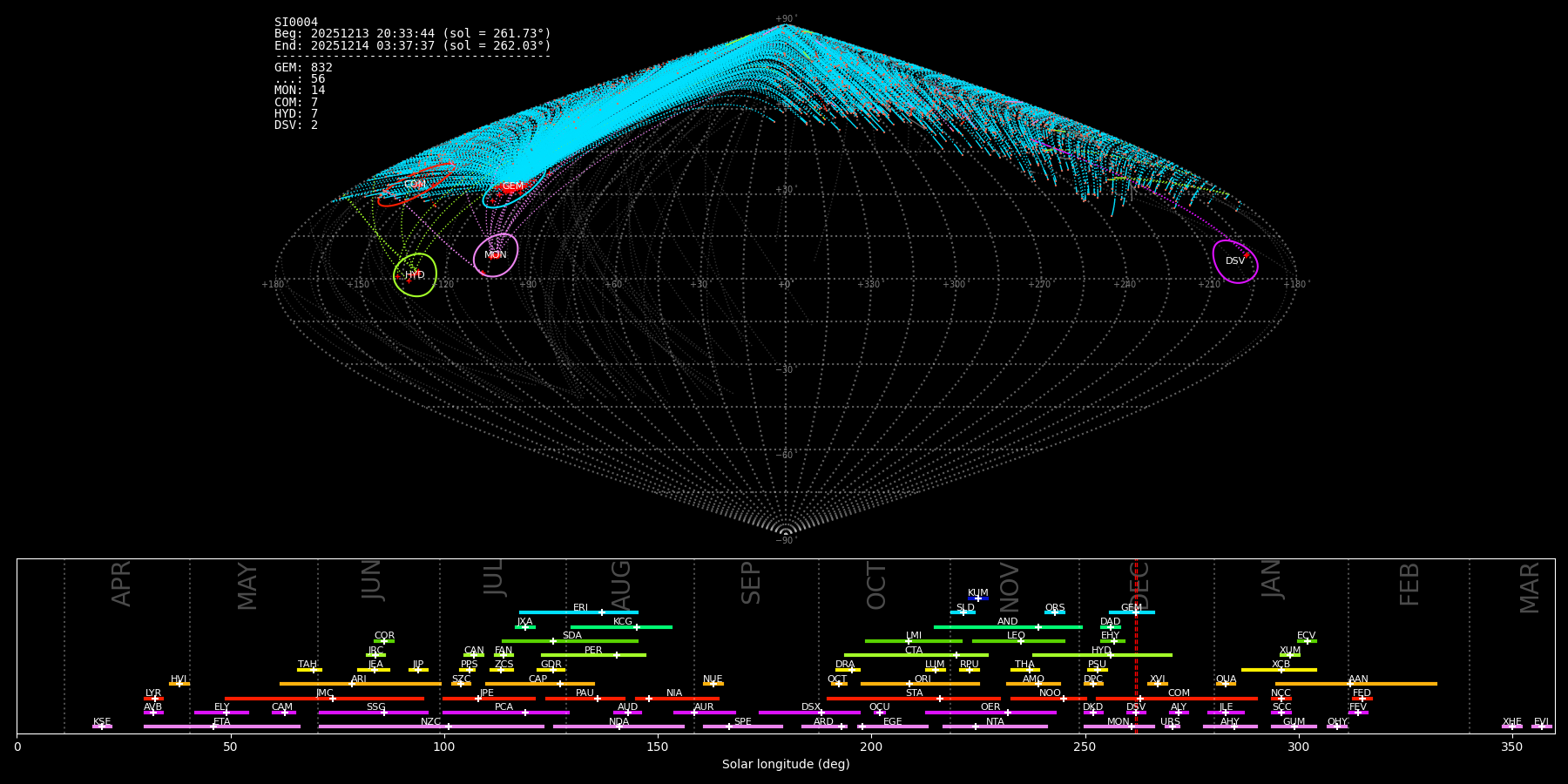Click the 'Solar longitude (deg)' axis label
The image size is (1568, 784).
(x=786, y=765)
